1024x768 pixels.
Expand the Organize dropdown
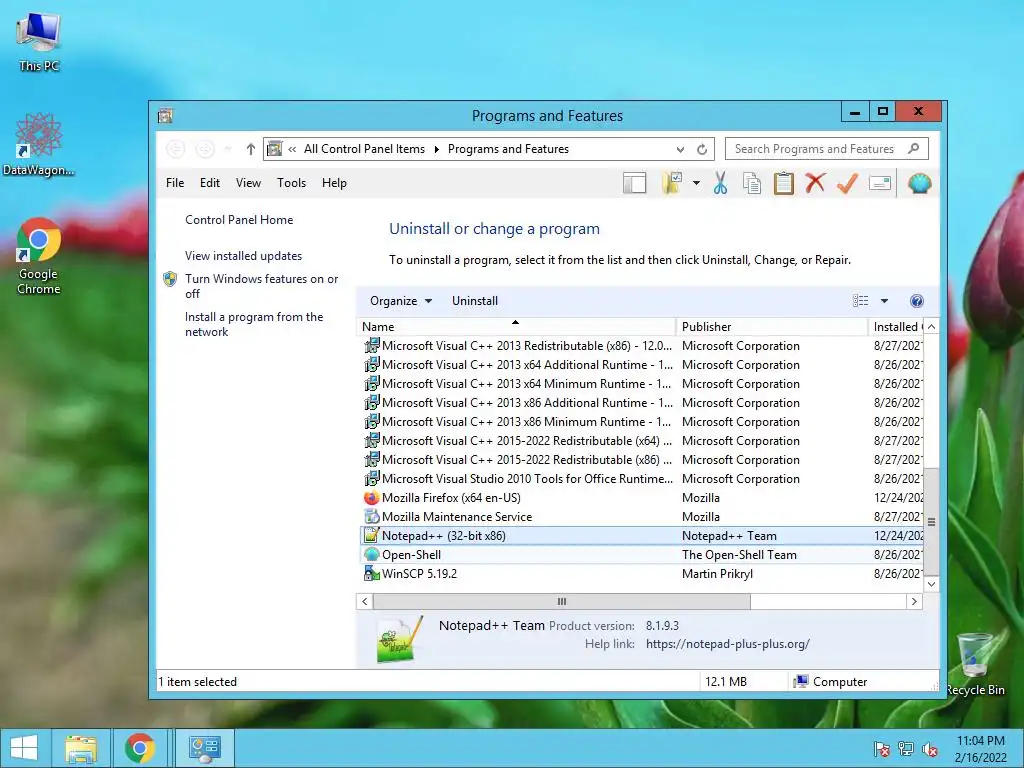(401, 301)
